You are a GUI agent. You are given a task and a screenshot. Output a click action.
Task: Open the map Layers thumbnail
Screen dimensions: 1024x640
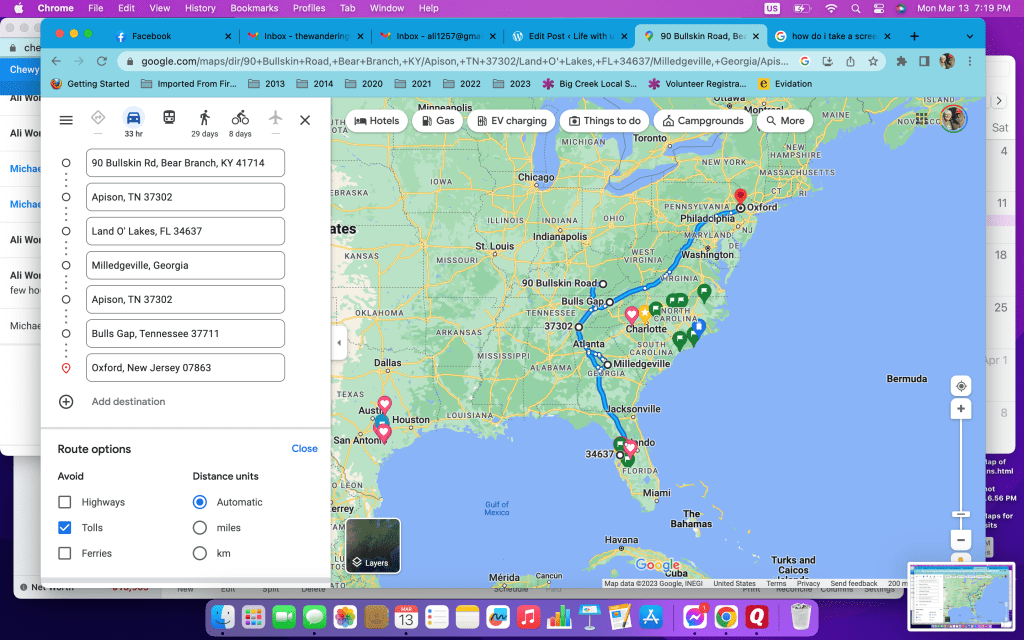click(x=373, y=546)
